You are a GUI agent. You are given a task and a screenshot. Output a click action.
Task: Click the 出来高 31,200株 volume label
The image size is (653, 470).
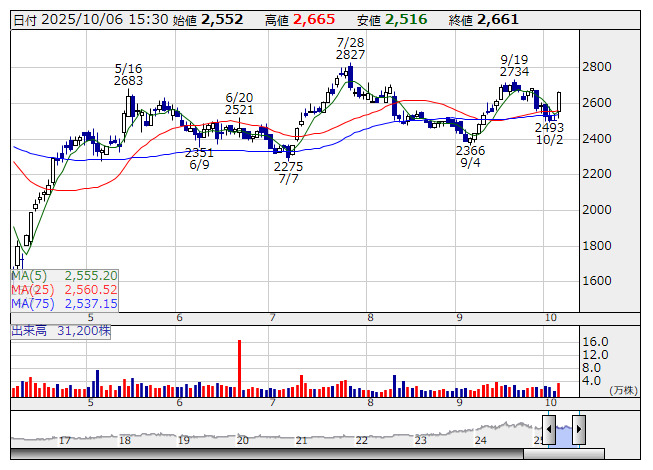coord(61,331)
